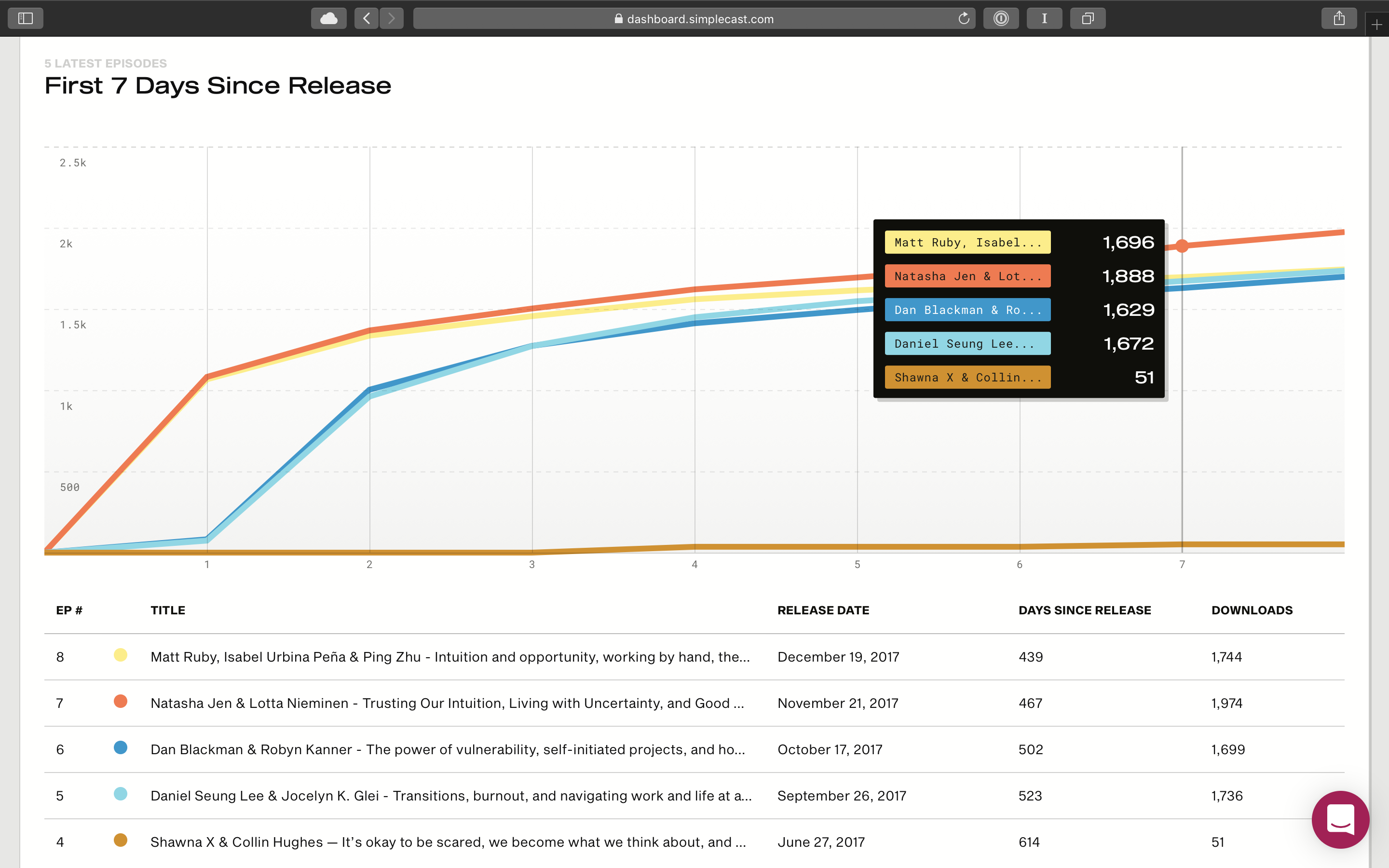
Task: Select the Daniel Seung Lee episode row
Action: click(450, 796)
